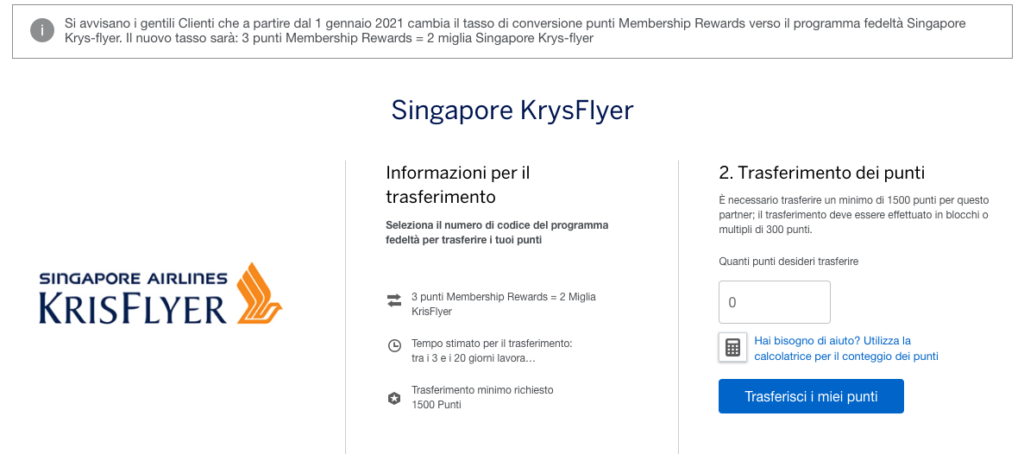Focus the points amount input field
This screenshot has height=467, width=1024.
pos(775,302)
